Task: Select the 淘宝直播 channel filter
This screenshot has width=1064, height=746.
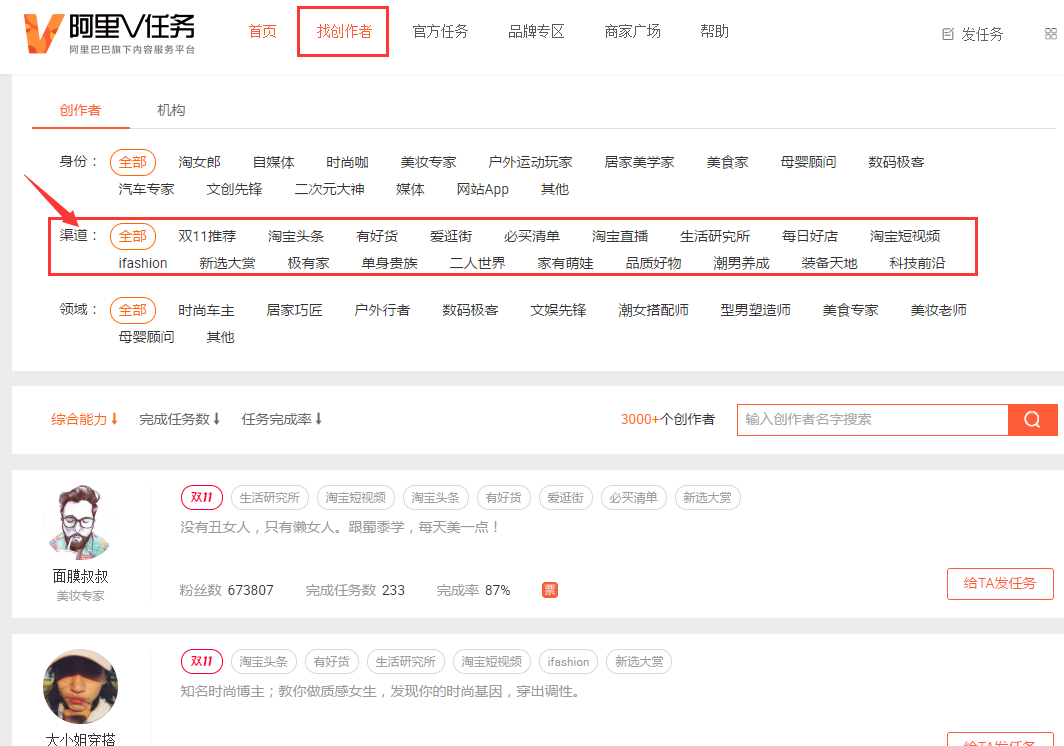Action: [x=620, y=236]
